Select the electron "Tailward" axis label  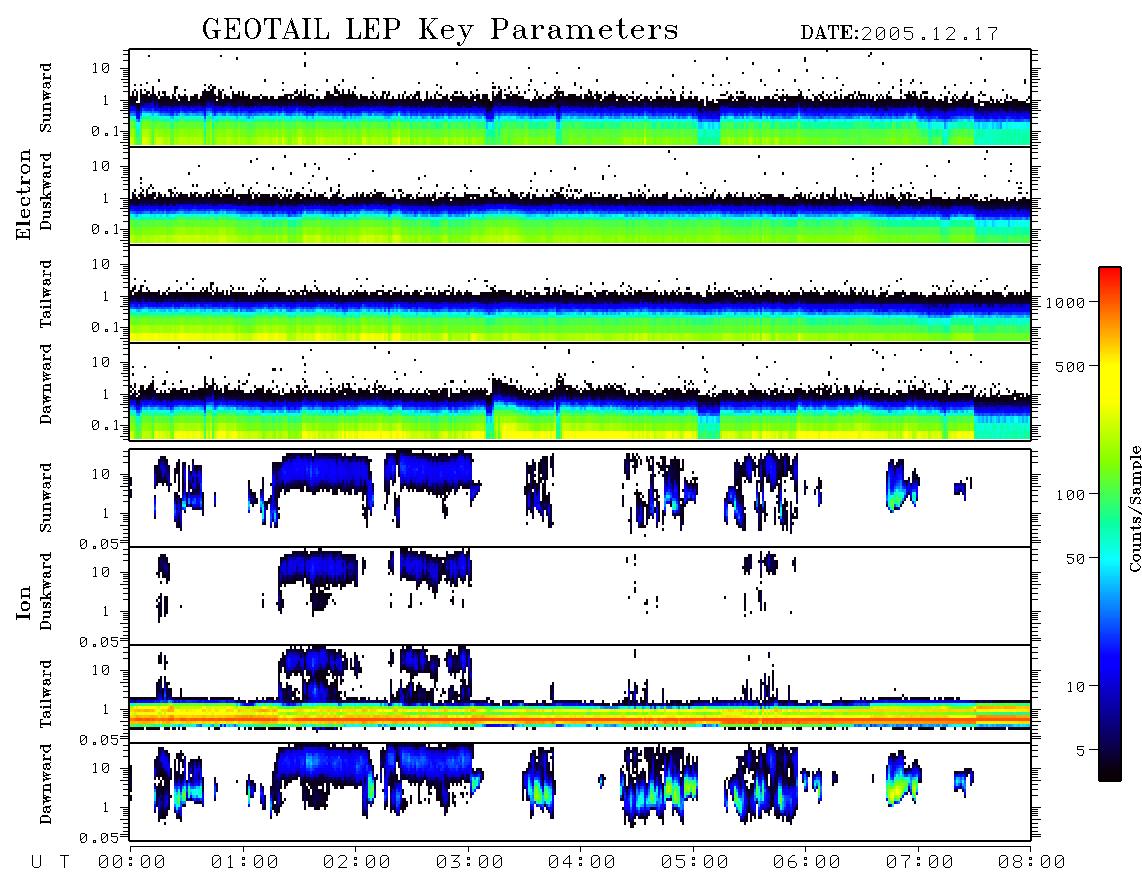click(47, 294)
